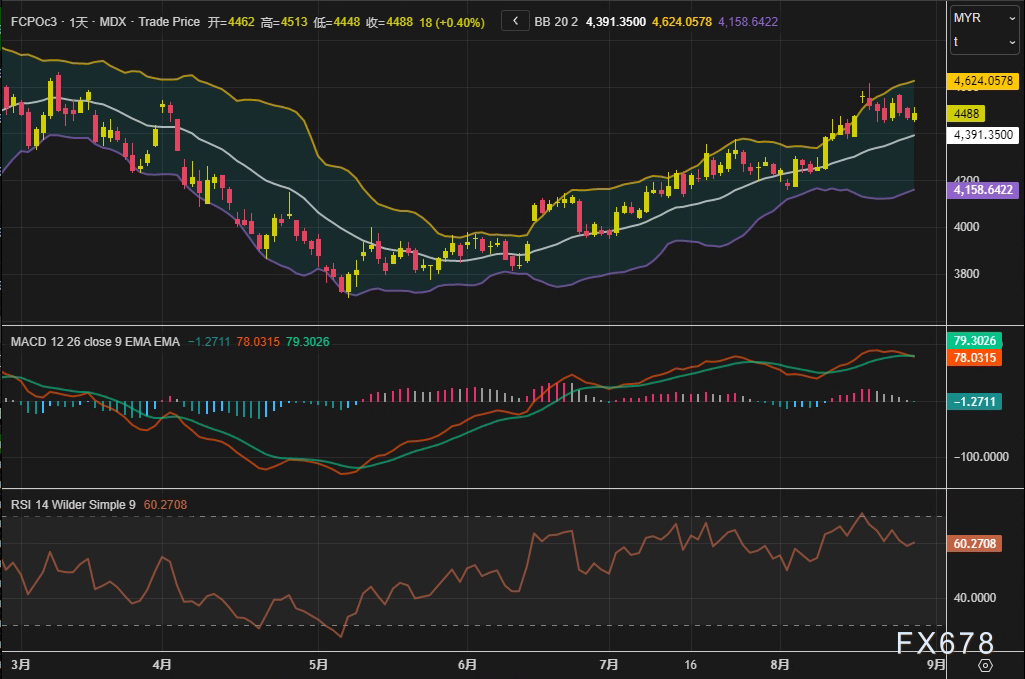Collapse the legend with the left chevron button

tap(514, 20)
